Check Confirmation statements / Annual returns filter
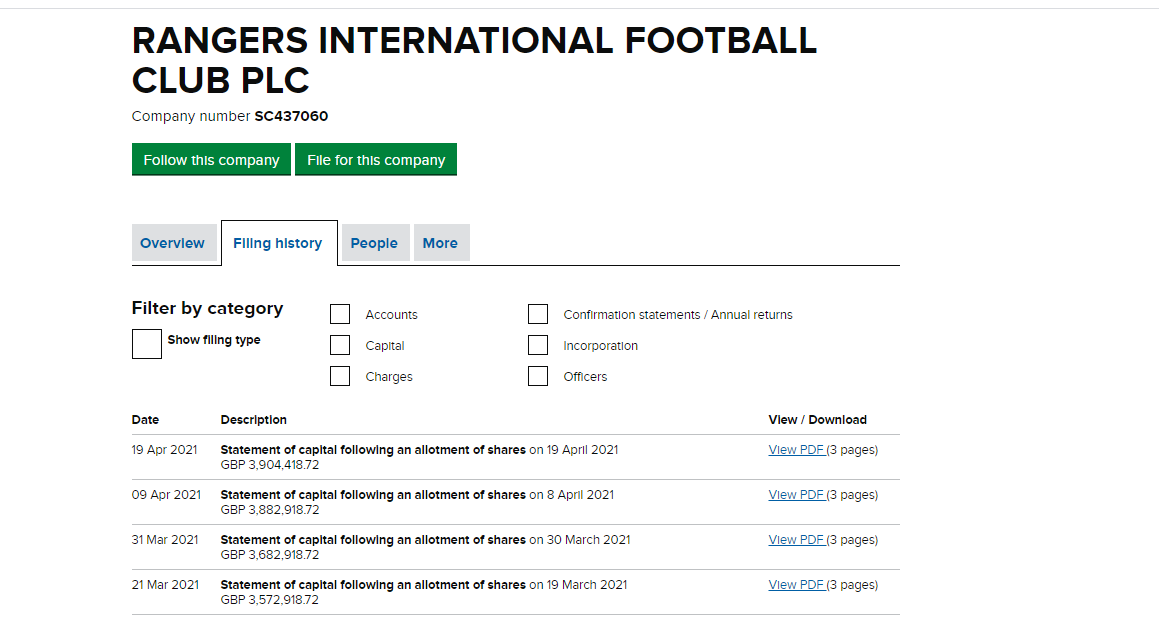 tap(538, 314)
